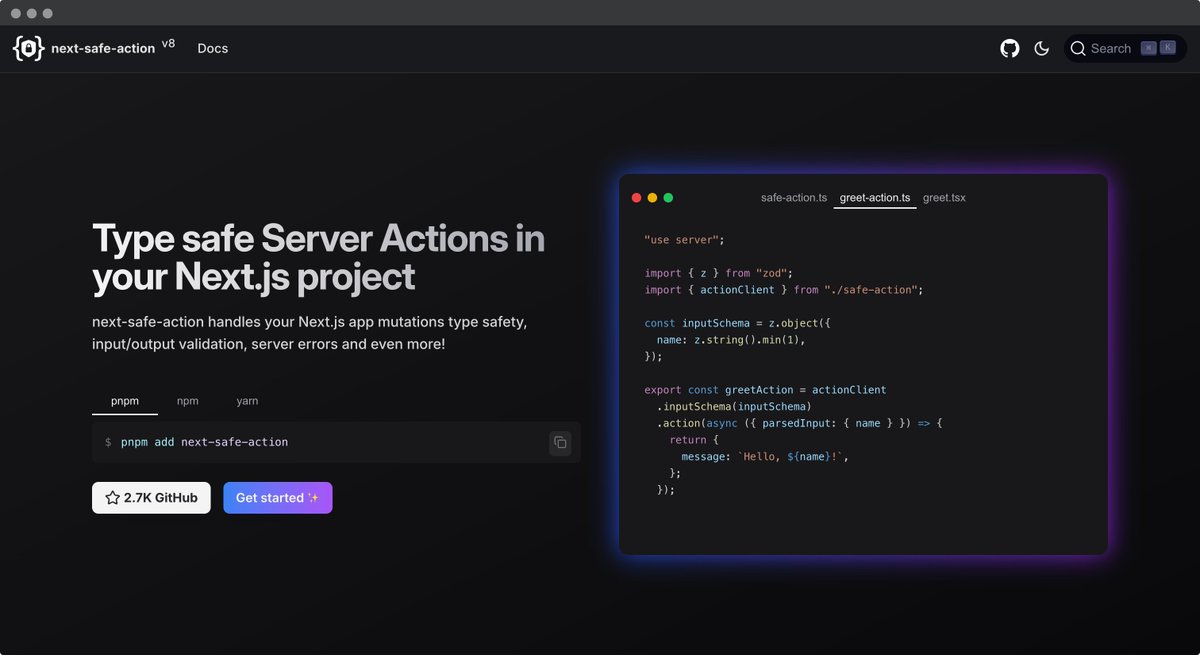
Task: Select the greet-action.ts tab
Action: [x=875, y=197]
